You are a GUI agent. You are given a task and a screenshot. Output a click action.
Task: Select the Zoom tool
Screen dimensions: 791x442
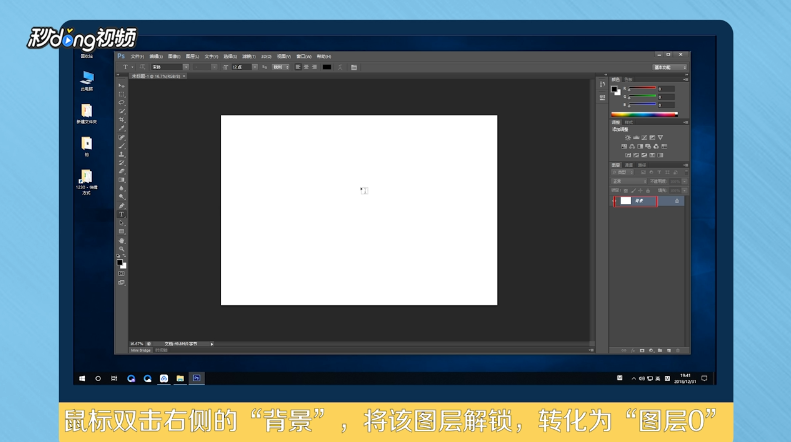click(122, 249)
